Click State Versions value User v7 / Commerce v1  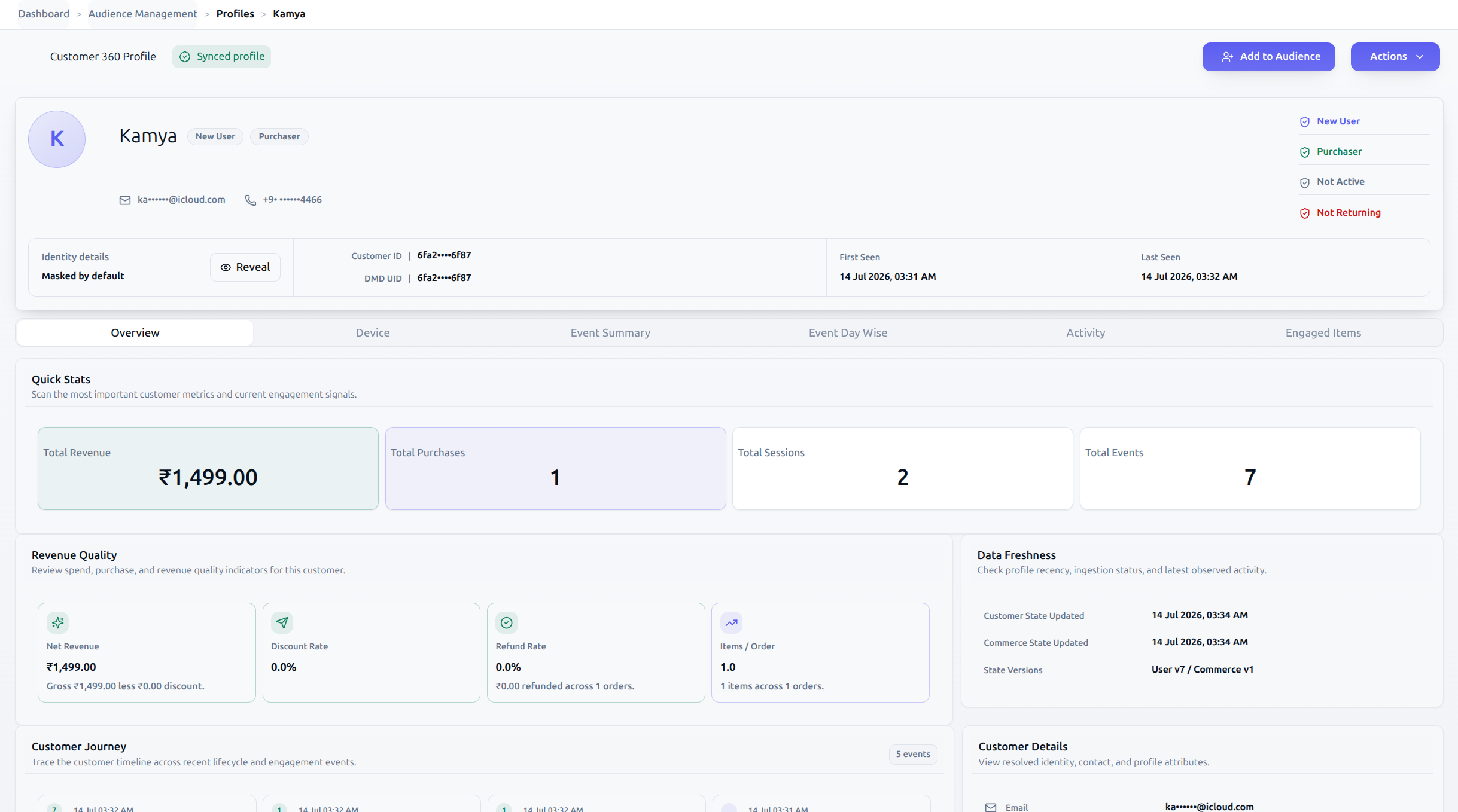click(1203, 670)
